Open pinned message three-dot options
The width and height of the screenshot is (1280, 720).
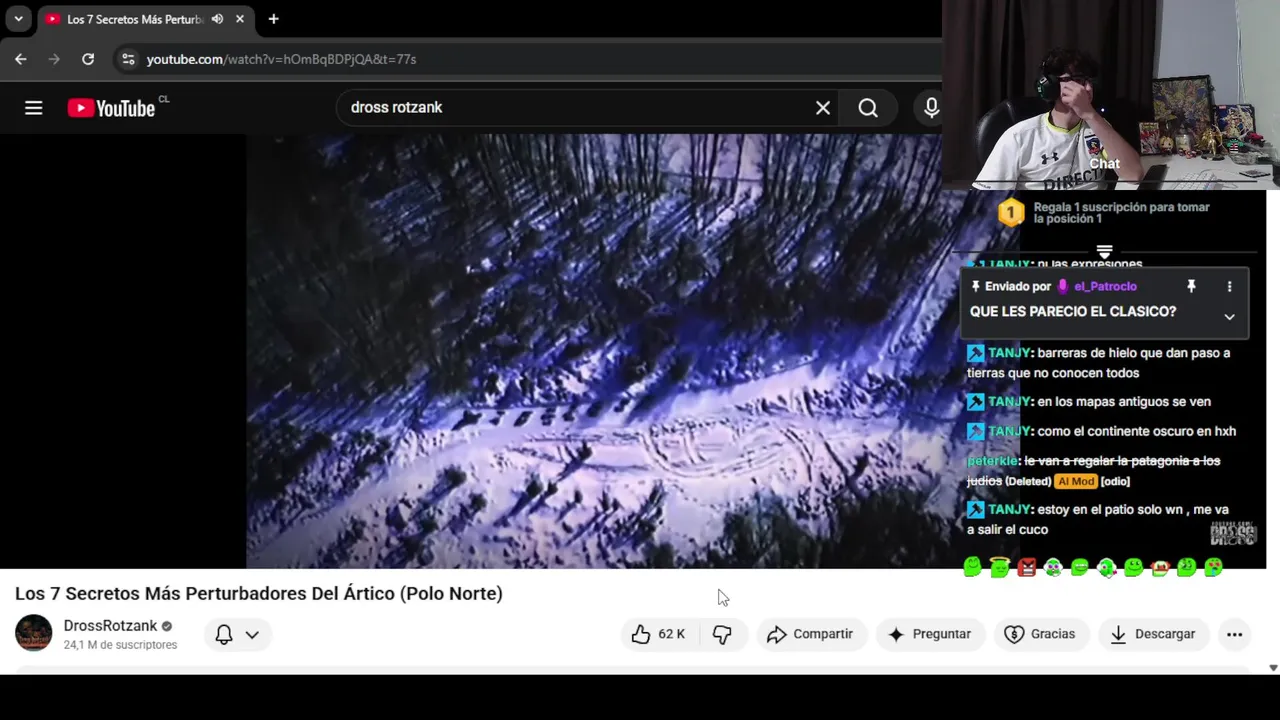pos(1229,286)
